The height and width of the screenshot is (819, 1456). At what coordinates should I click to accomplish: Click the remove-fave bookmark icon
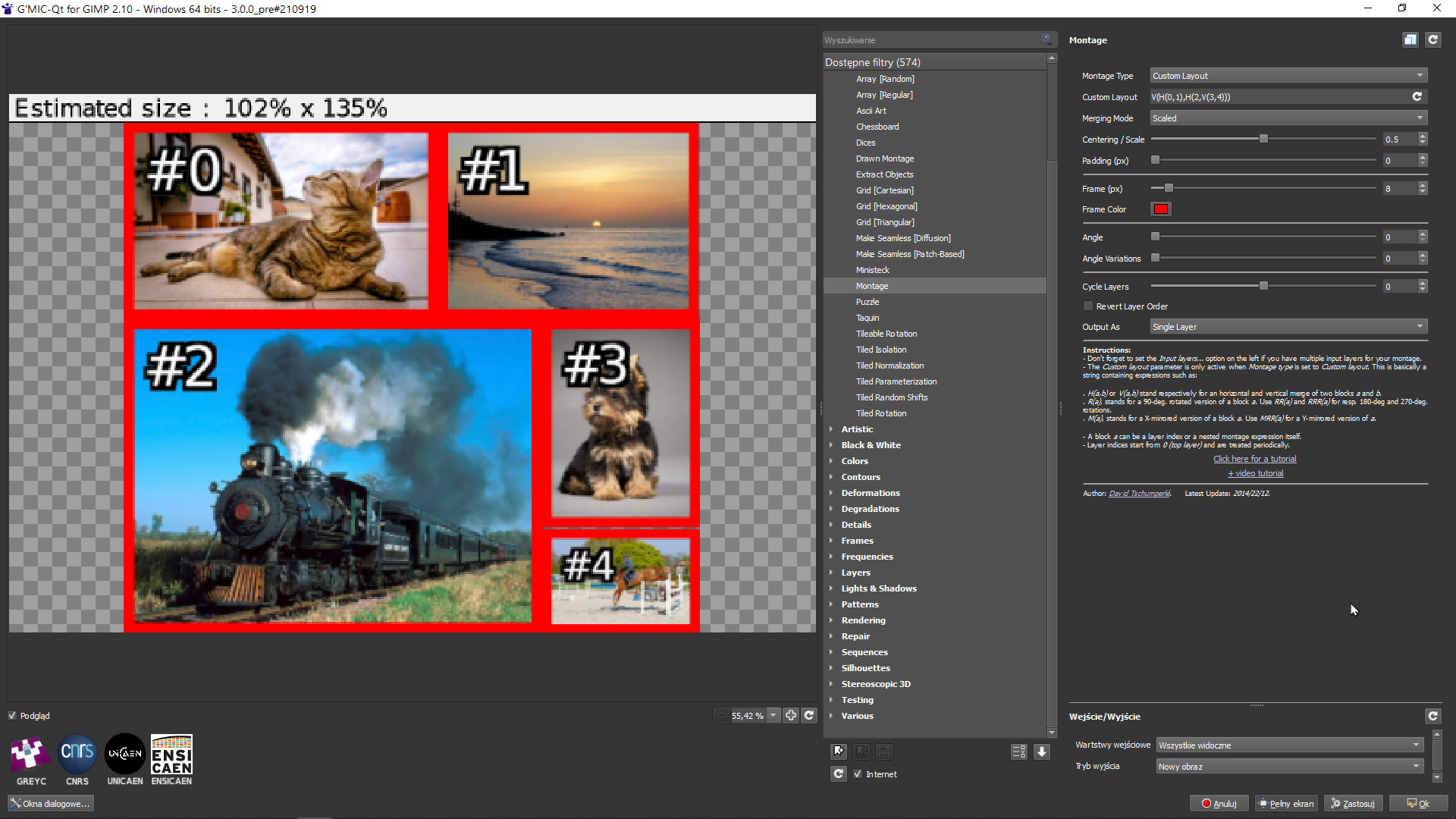[x=861, y=752]
